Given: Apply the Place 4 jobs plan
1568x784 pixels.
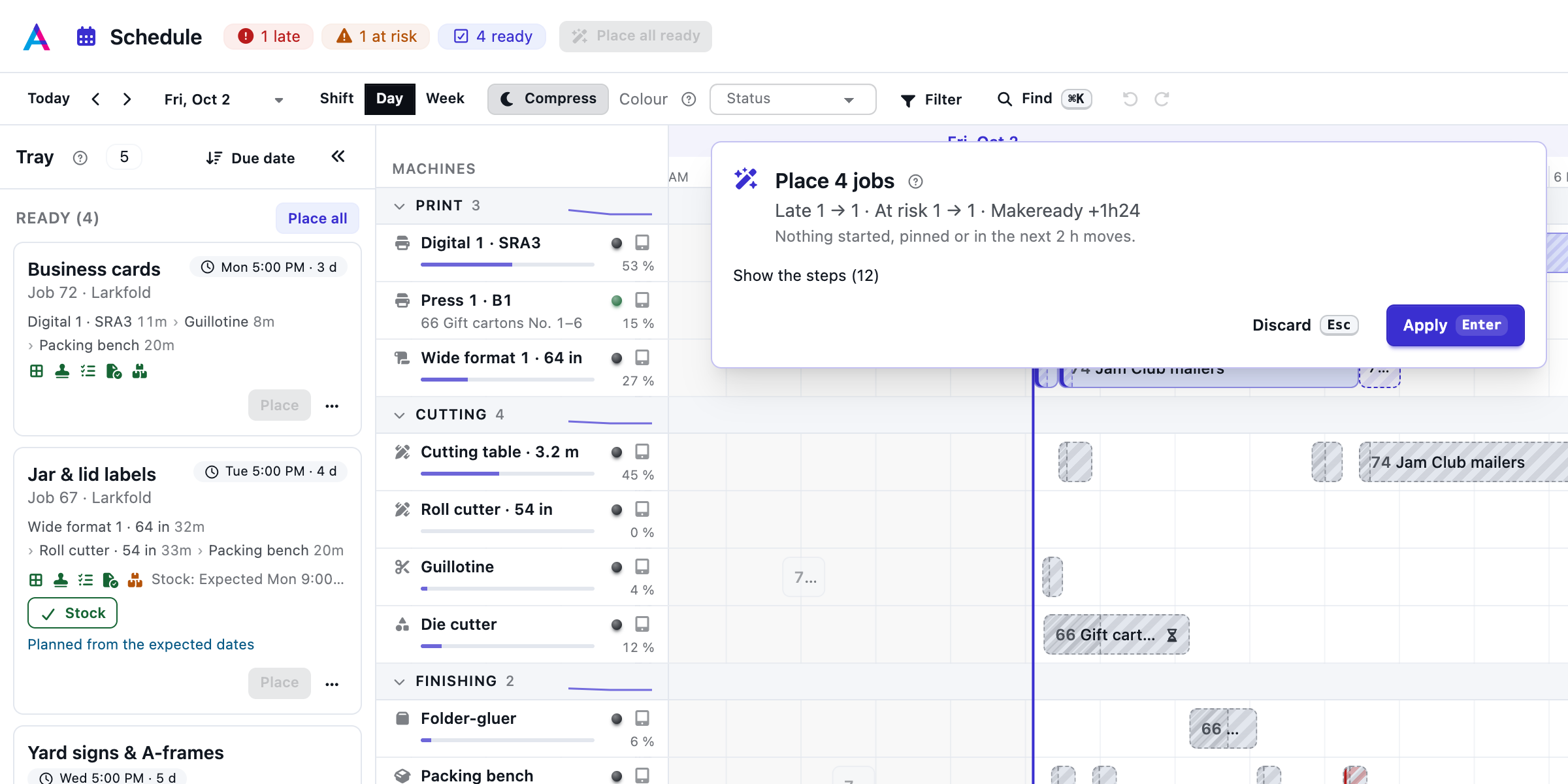Looking at the screenshot, I should (x=1455, y=325).
